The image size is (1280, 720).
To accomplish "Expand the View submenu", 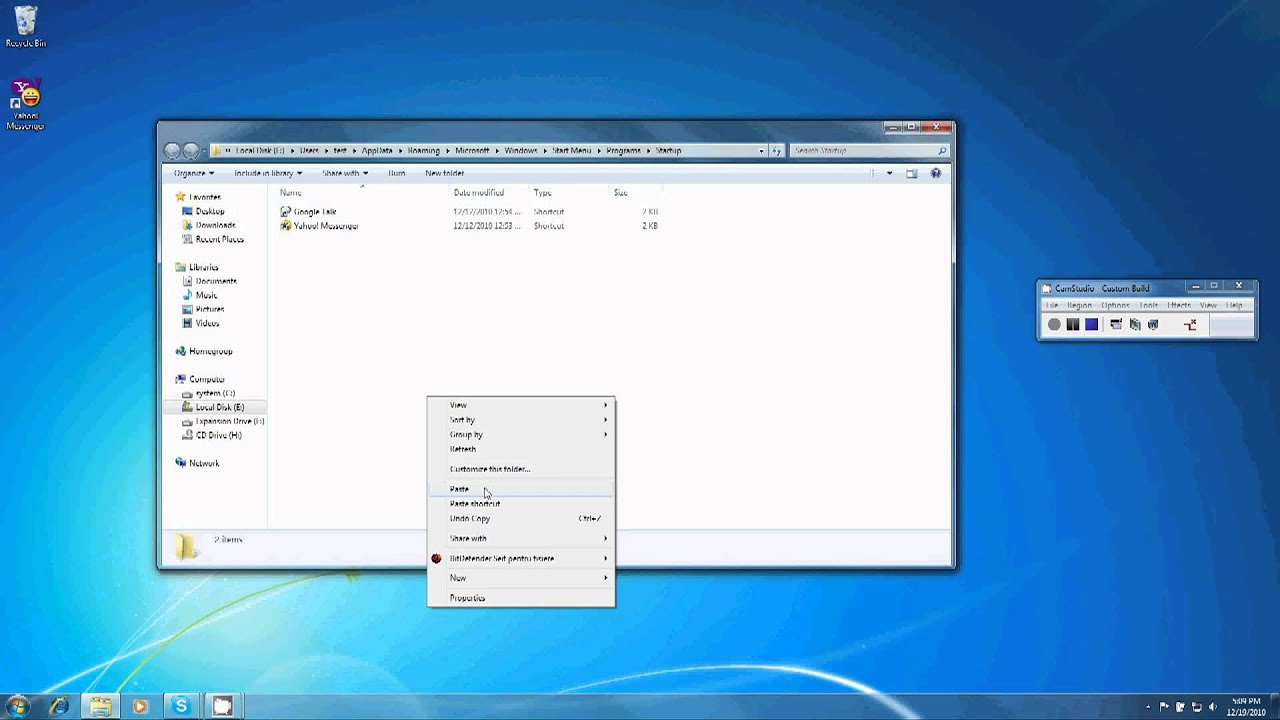I will point(521,405).
